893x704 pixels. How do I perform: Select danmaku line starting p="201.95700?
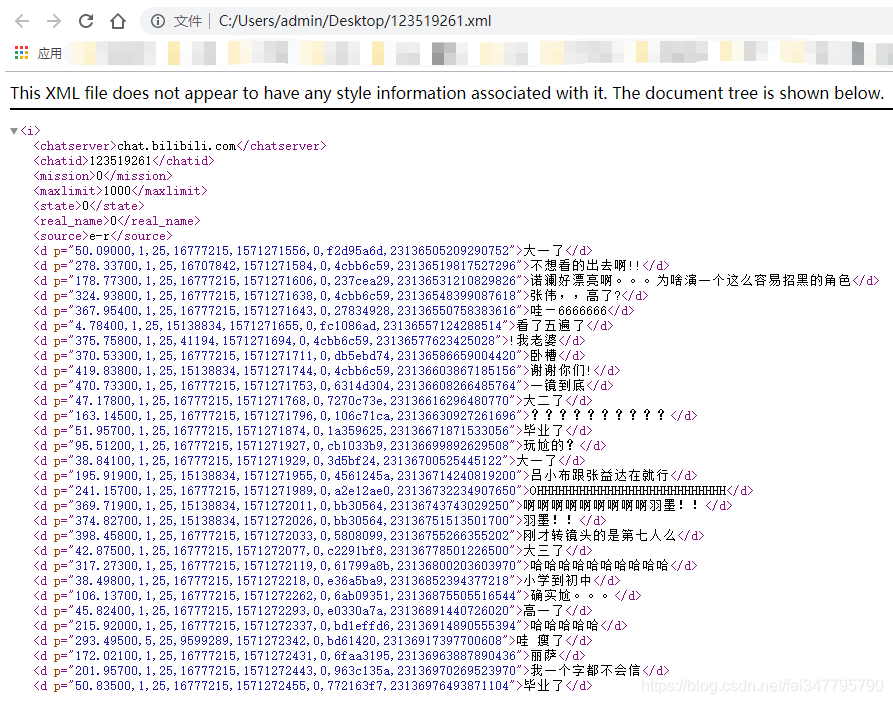tap(351, 670)
